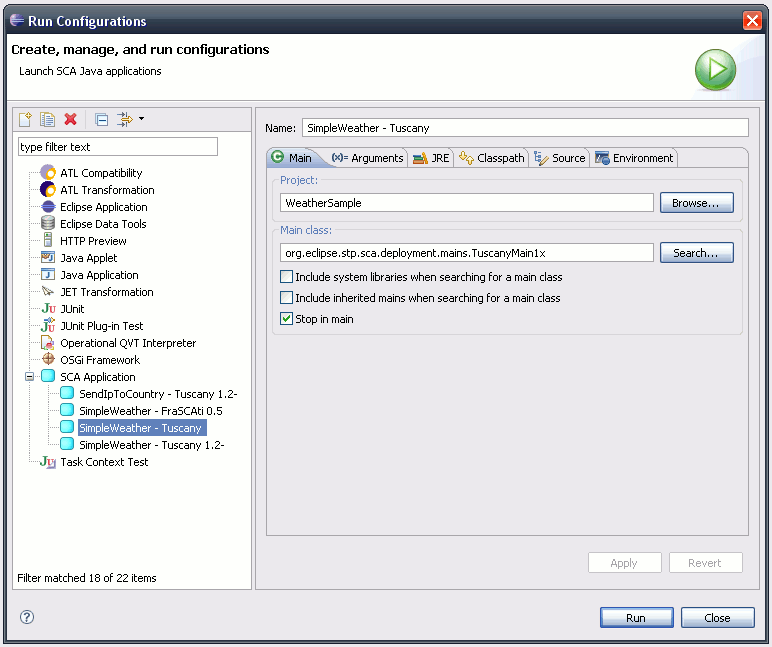The image size is (772, 647).
Task: Select the ATL Compatibility tree label
Action: click(101, 173)
